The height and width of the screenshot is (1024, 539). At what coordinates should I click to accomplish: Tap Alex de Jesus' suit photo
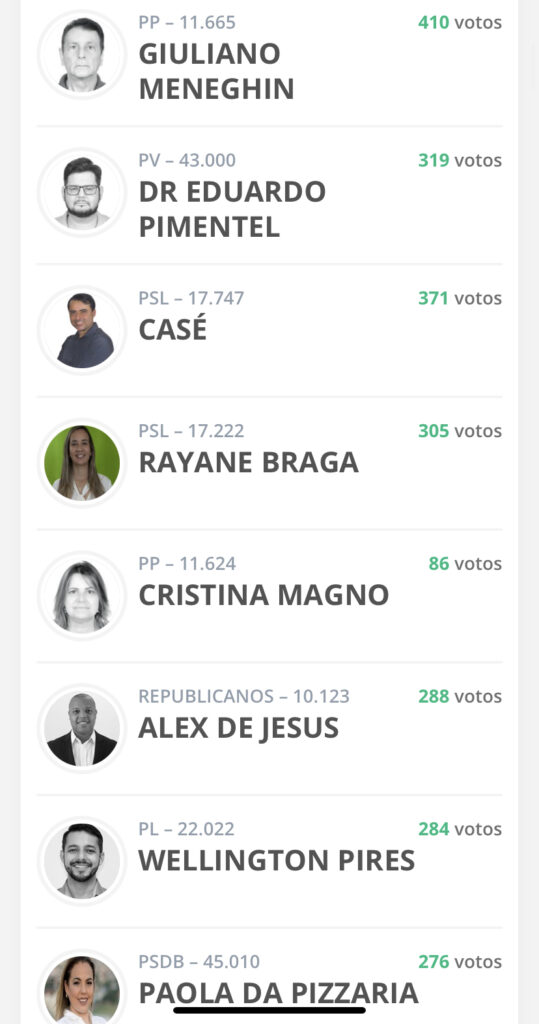click(82, 728)
